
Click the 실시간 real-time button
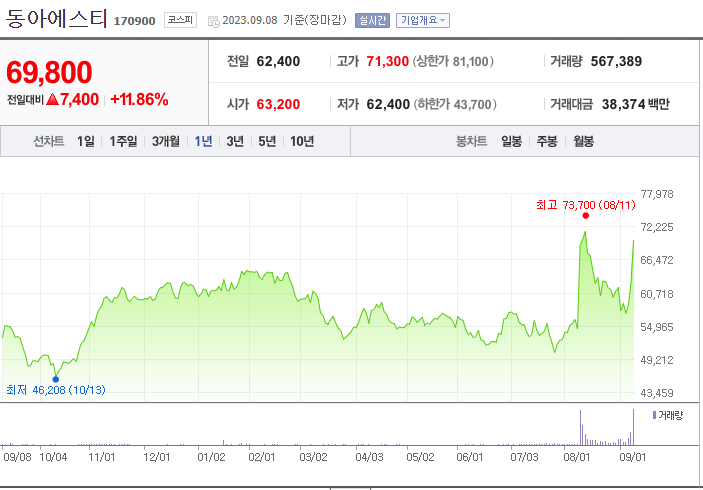tap(372, 20)
